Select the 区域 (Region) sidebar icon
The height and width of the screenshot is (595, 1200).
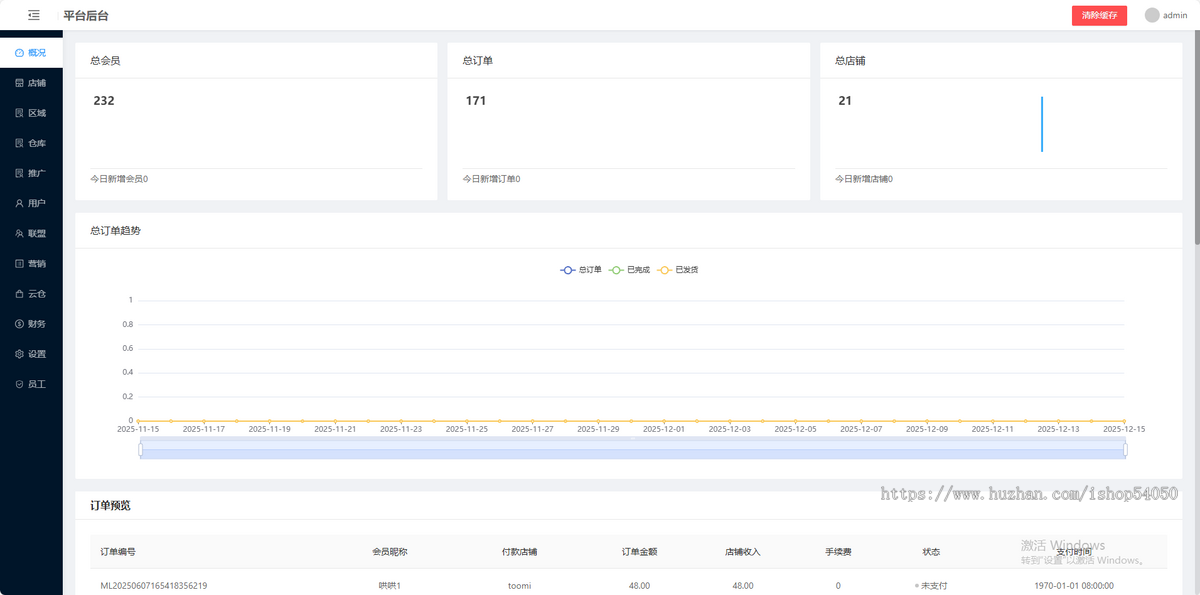(x=31, y=112)
